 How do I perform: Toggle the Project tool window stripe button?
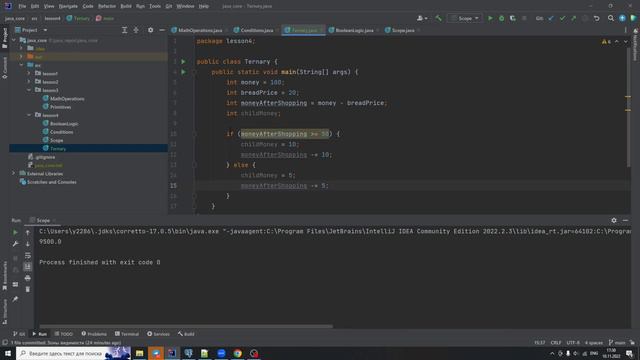pyautogui.click(x=4, y=38)
